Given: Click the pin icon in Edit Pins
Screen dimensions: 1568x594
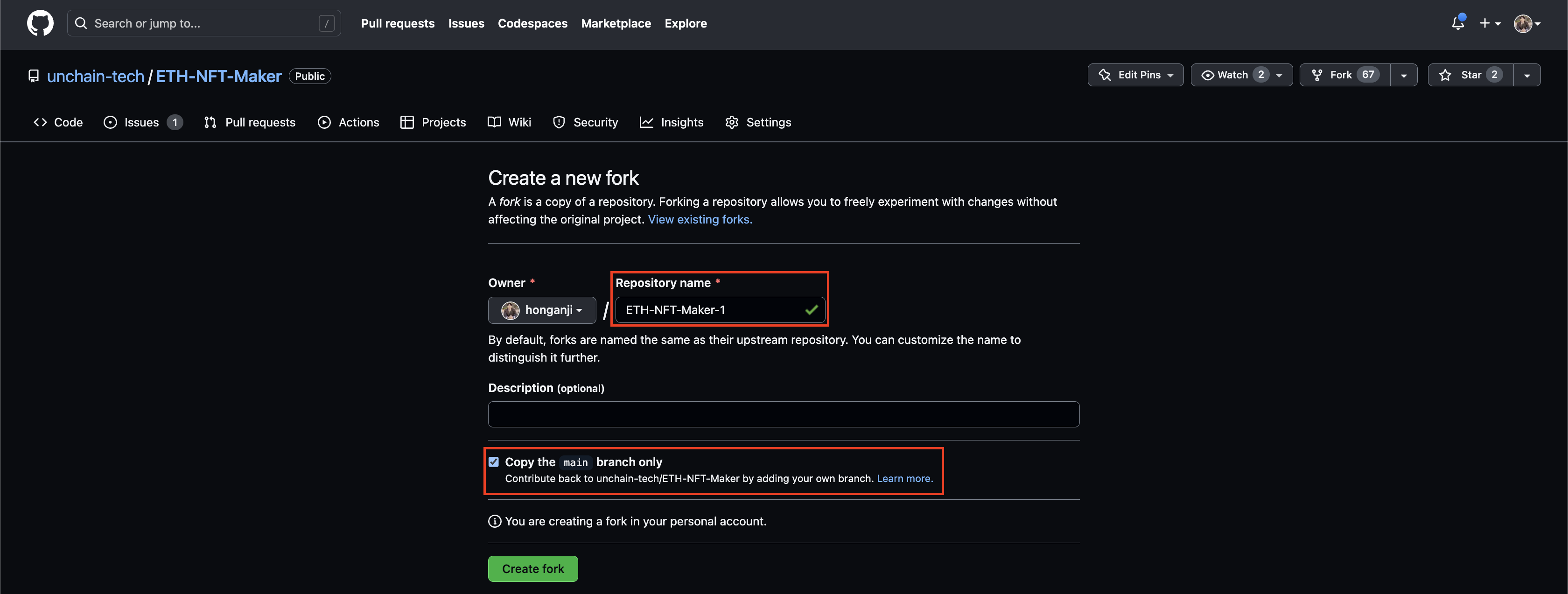Looking at the screenshot, I should coord(1105,75).
